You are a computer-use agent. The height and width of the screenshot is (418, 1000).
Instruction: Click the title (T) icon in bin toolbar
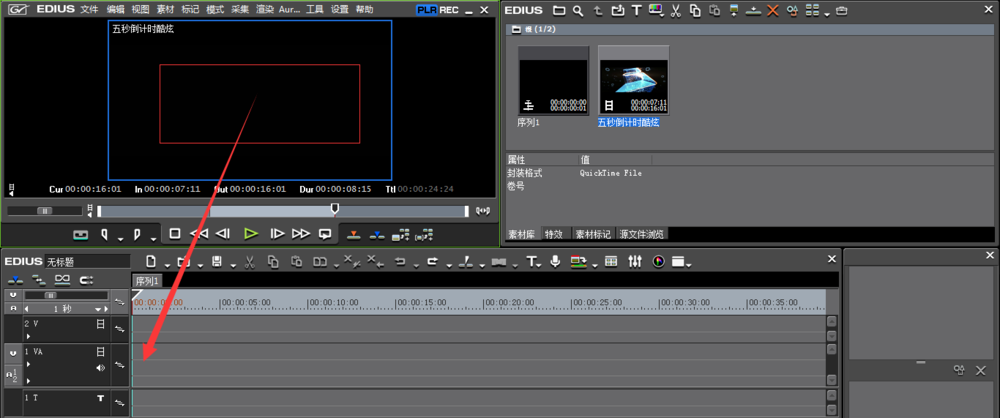coord(636,11)
